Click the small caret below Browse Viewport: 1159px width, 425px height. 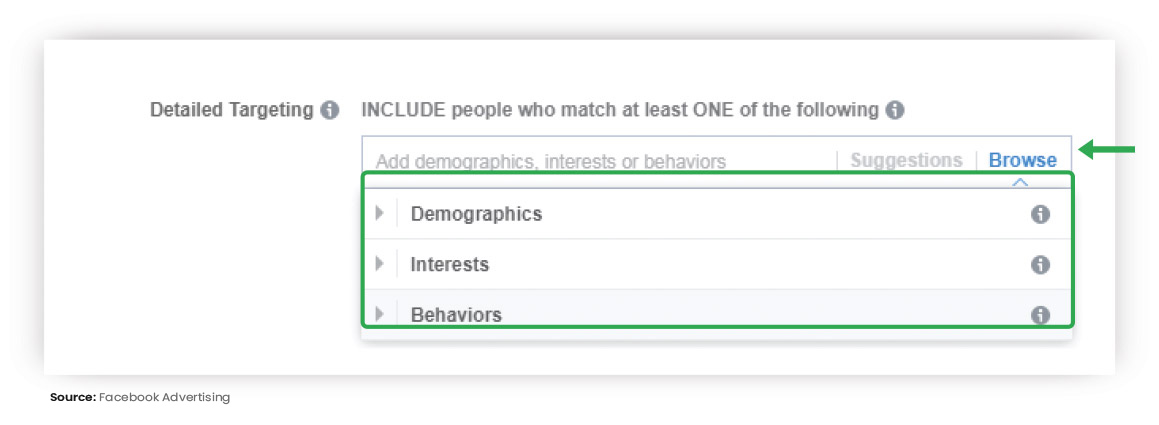tap(1020, 182)
